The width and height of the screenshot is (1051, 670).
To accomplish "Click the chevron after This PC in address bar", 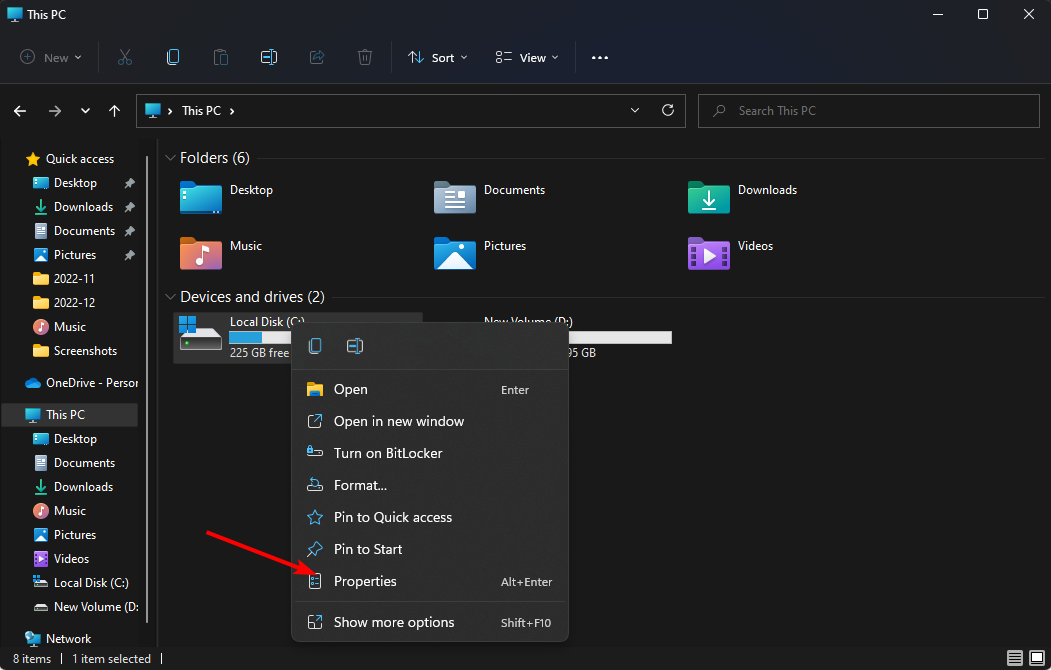I will point(232,111).
